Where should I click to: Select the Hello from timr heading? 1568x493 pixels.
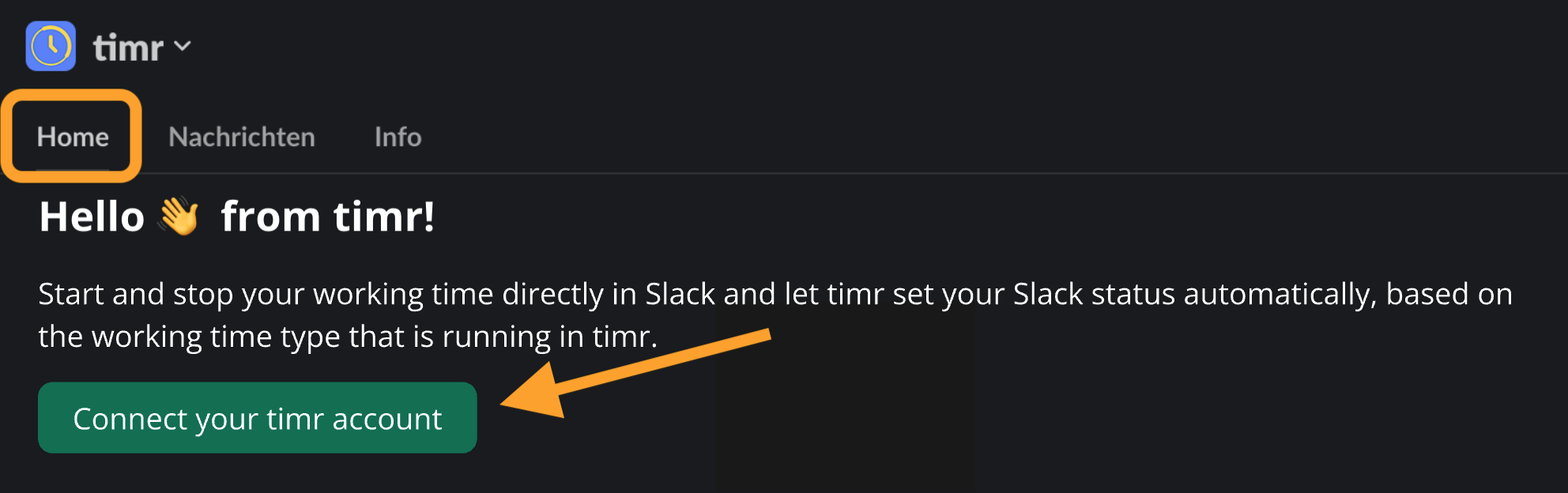237,216
